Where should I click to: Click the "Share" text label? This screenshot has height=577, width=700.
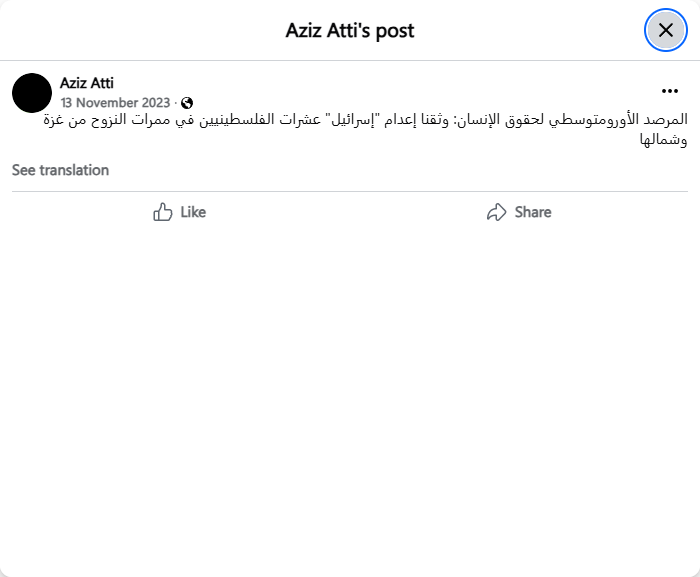pos(533,212)
